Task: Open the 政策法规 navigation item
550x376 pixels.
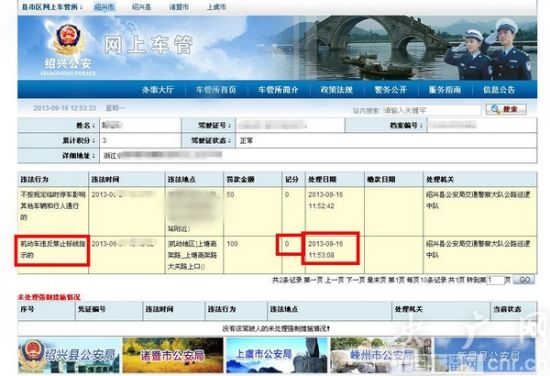Action: (336, 90)
